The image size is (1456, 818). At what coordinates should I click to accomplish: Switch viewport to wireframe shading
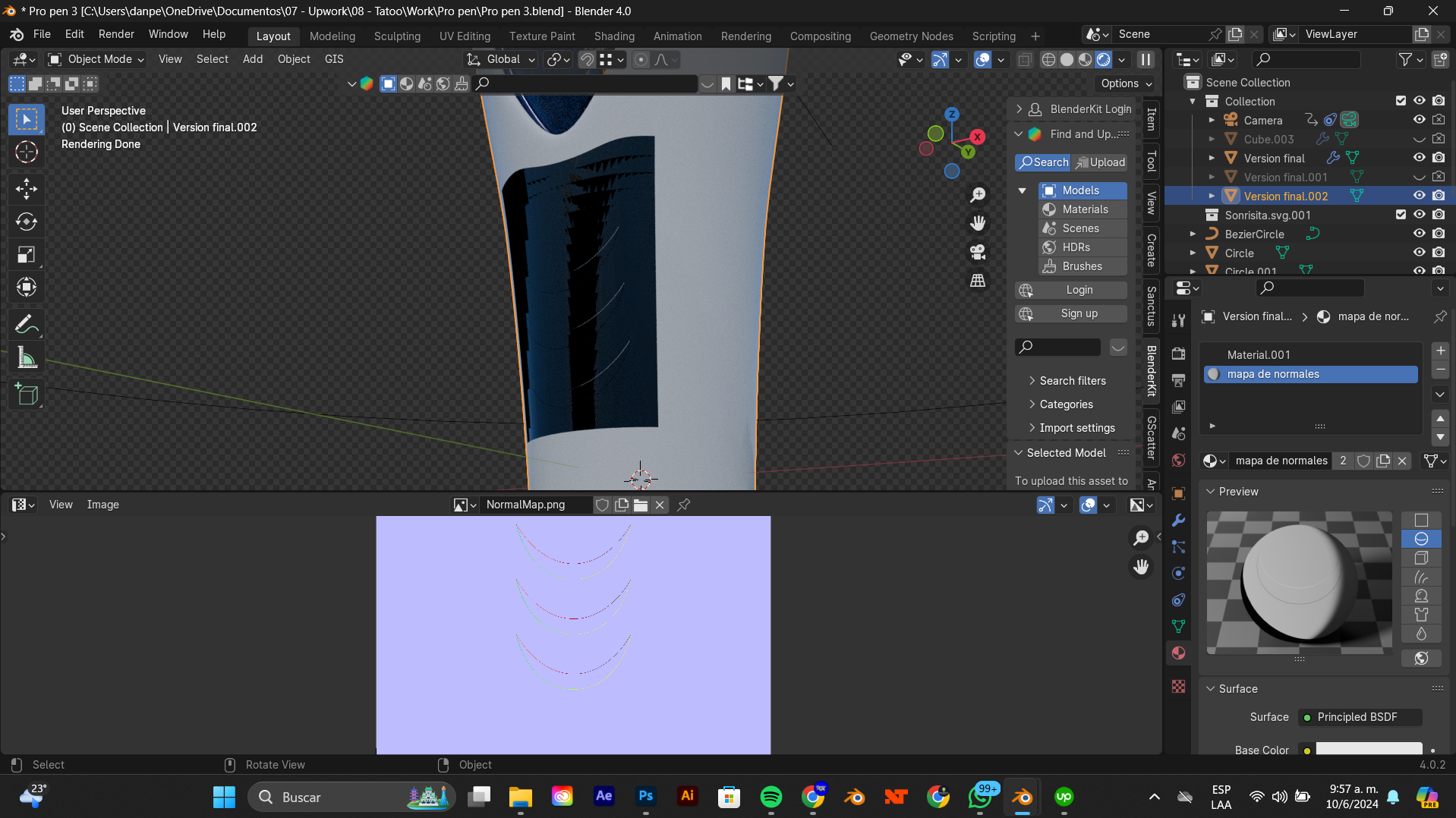[x=1048, y=60]
